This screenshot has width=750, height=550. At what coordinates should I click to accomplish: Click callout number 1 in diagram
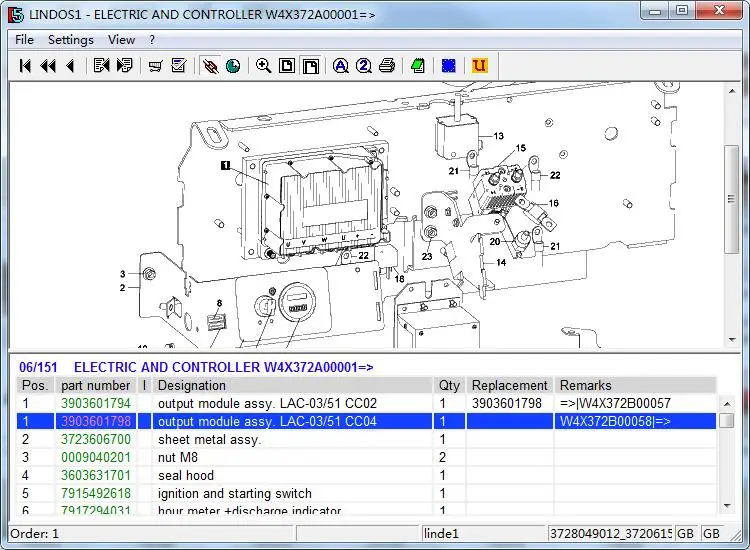point(225,165)
